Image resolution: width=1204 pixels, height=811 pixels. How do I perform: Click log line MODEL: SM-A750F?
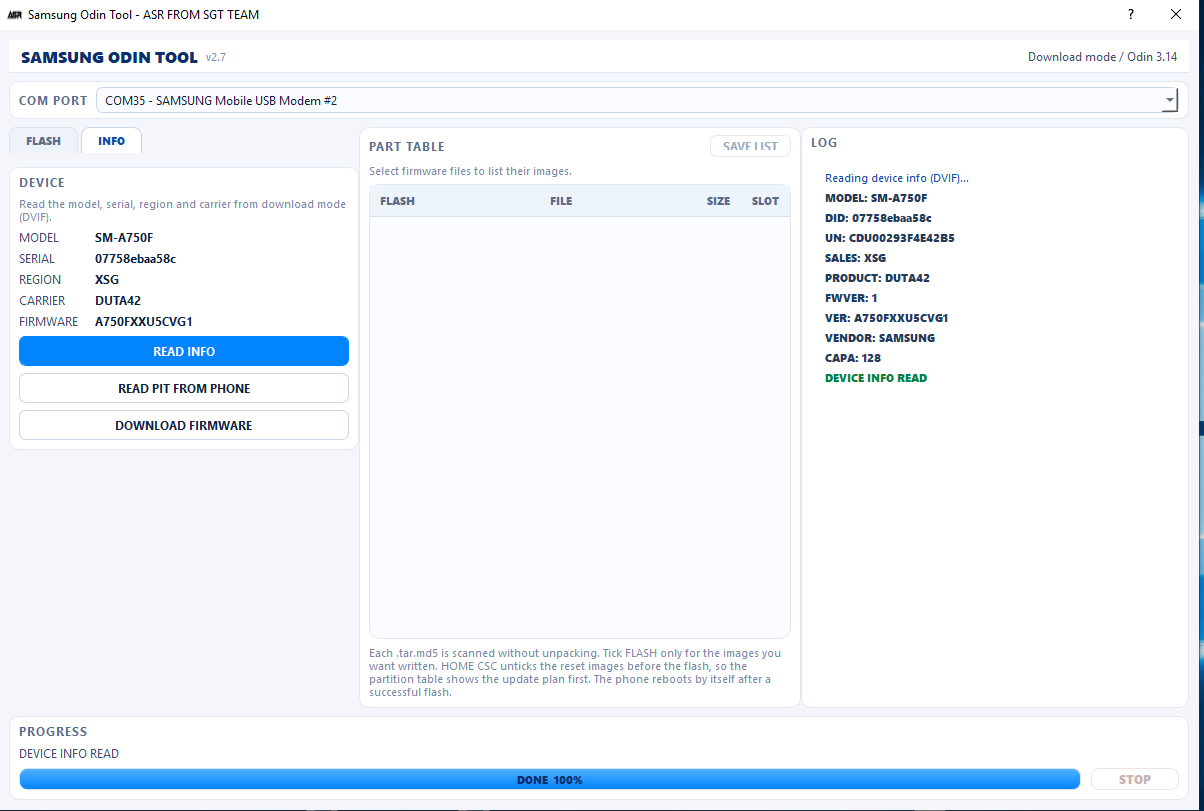point(876,198)
